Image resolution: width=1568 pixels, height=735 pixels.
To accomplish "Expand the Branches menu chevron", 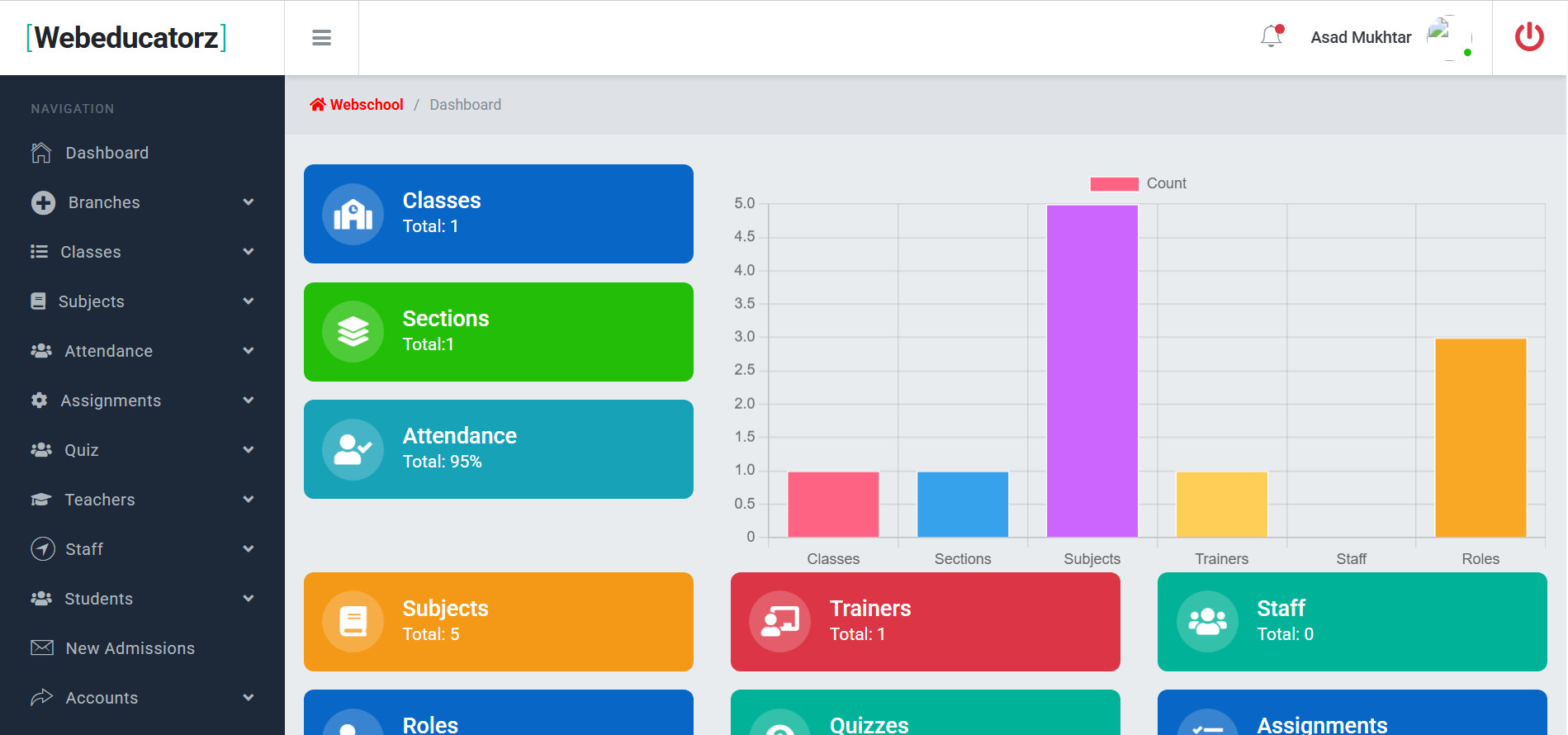I will 249,202.
